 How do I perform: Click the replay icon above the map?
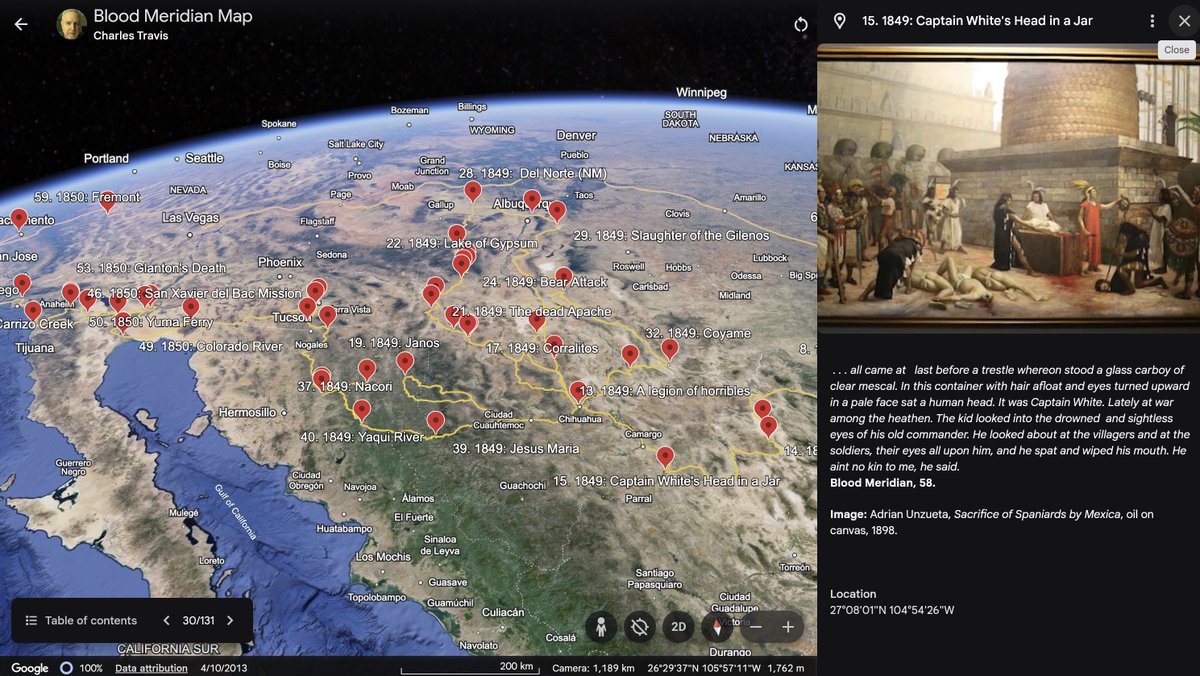[x=800, y=24]
